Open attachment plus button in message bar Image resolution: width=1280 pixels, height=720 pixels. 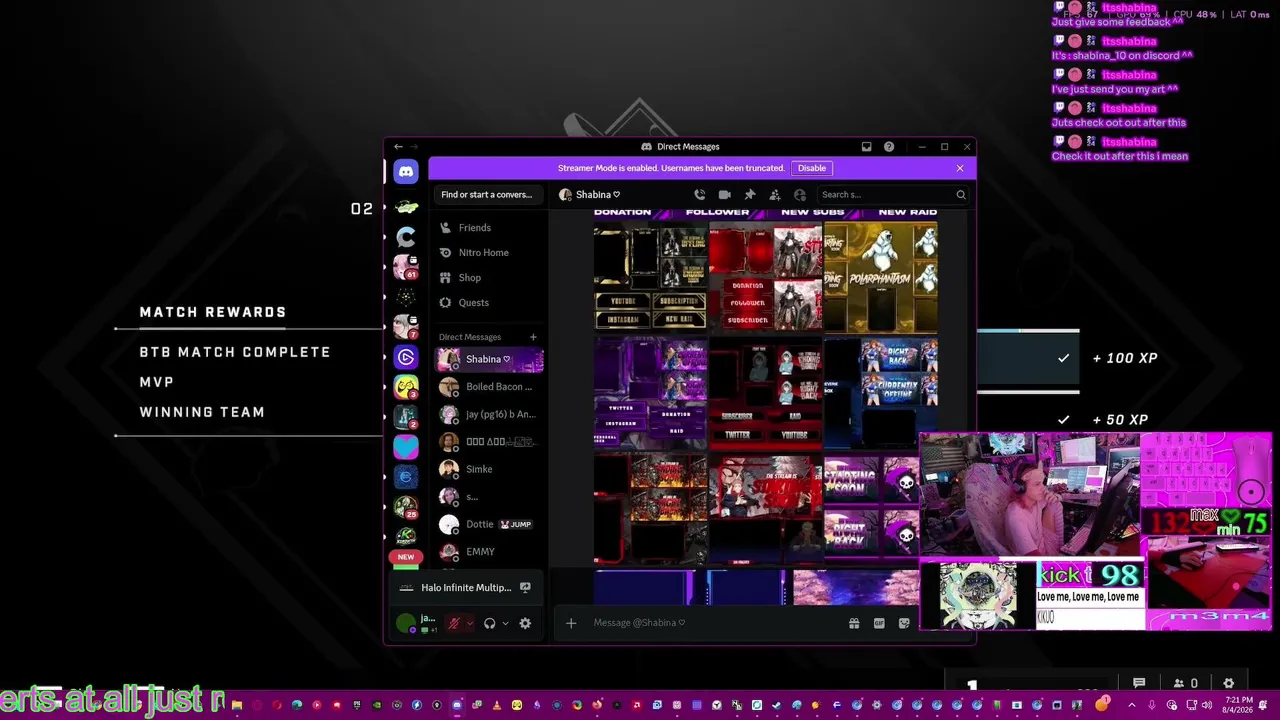coord(571,623)
